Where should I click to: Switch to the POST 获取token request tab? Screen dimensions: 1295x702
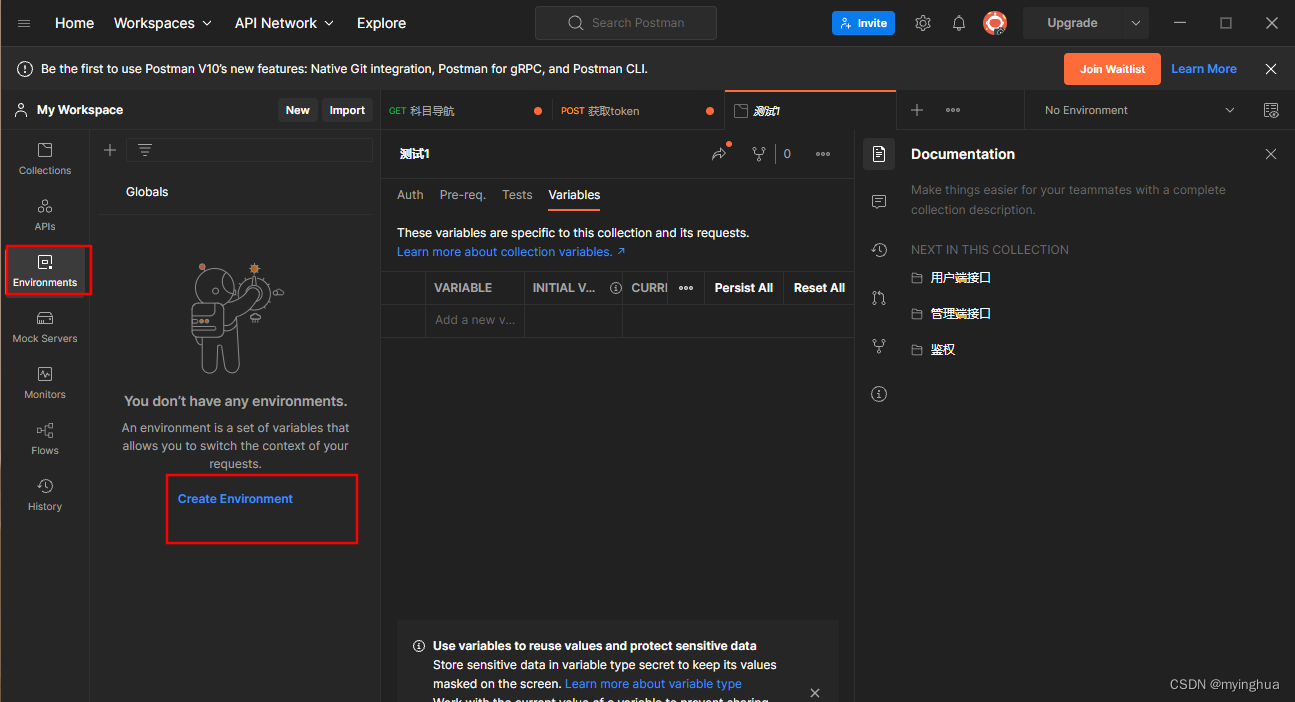[x=638, y=111]
